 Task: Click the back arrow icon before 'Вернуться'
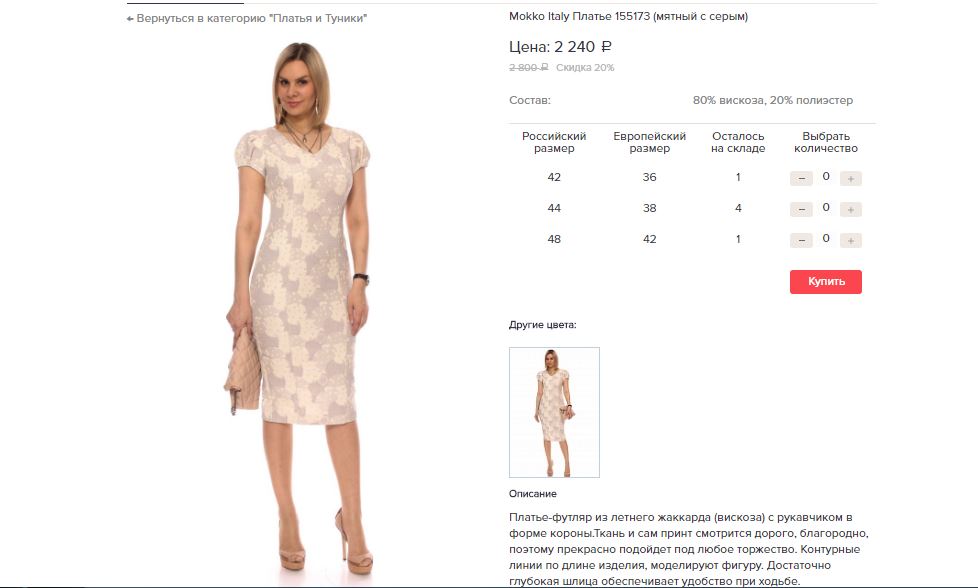point(130,19)
